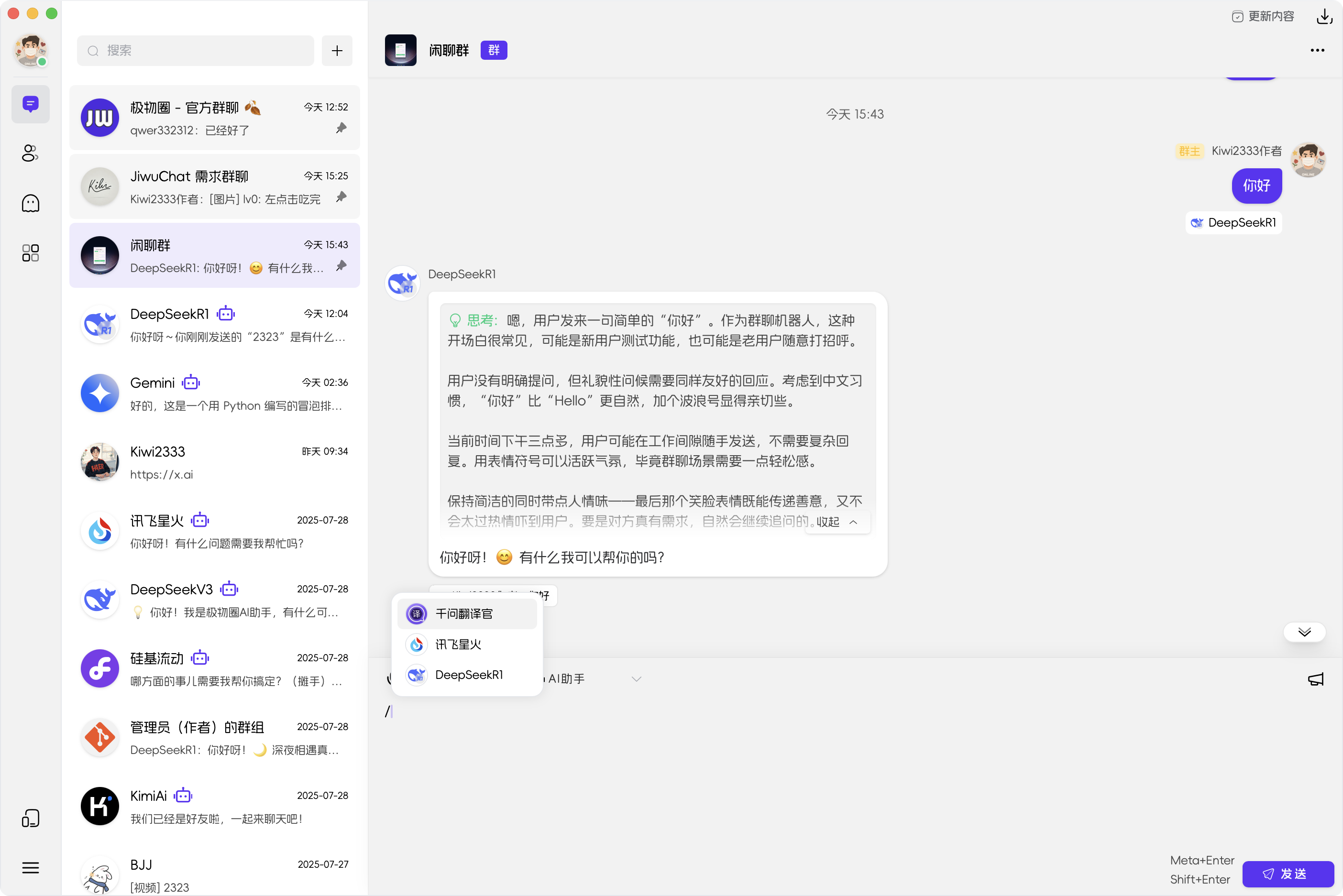Screen dimensions: 1343x896
Task: Click the 今天 15:43 timestamp in chat
Action: 854,114
